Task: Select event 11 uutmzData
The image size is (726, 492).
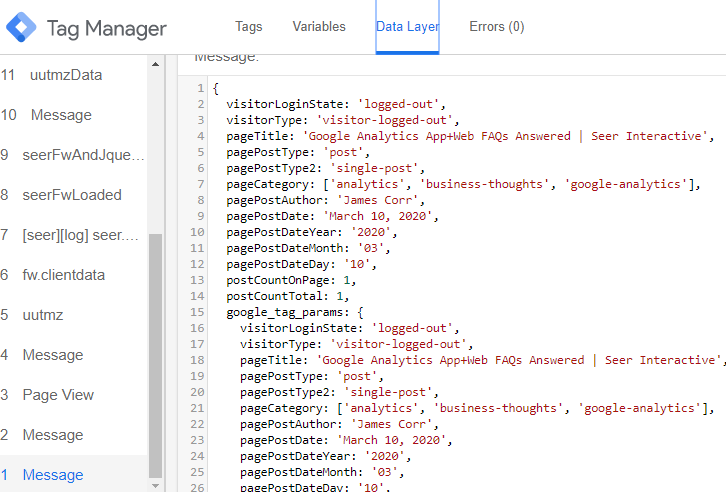Action: coord(65,75)
